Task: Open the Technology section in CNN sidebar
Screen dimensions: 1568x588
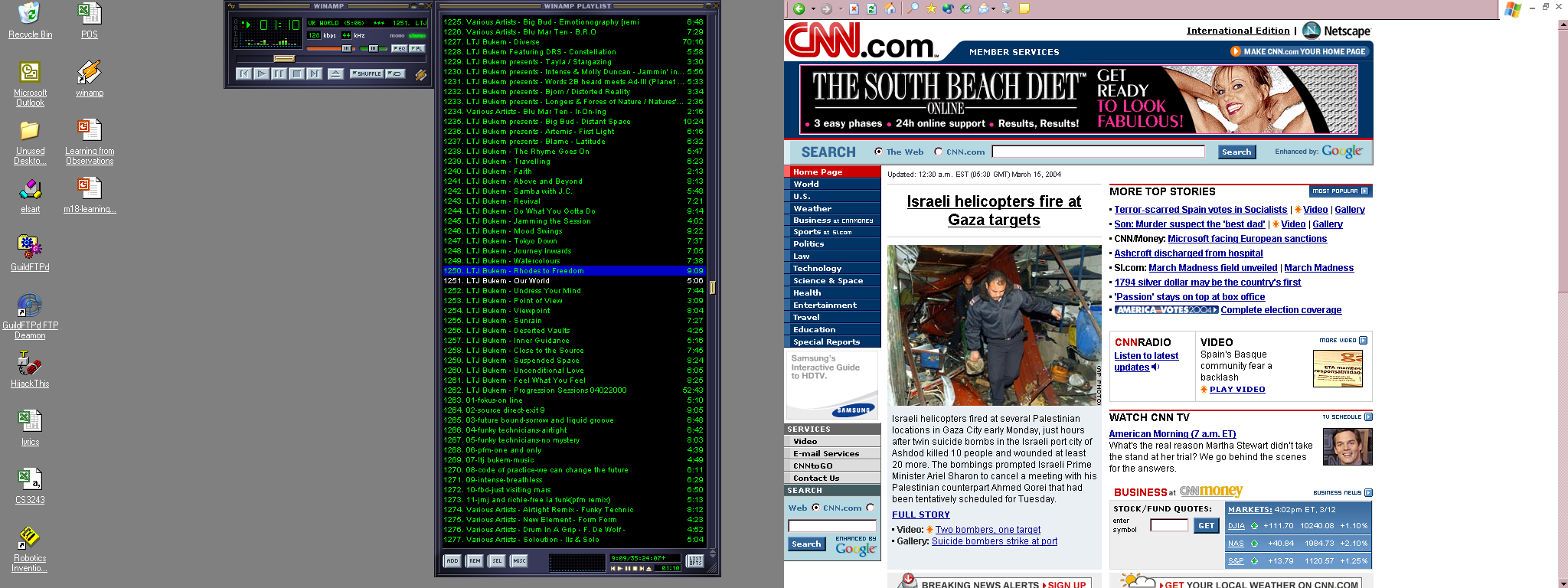Action: pos(817,269)
